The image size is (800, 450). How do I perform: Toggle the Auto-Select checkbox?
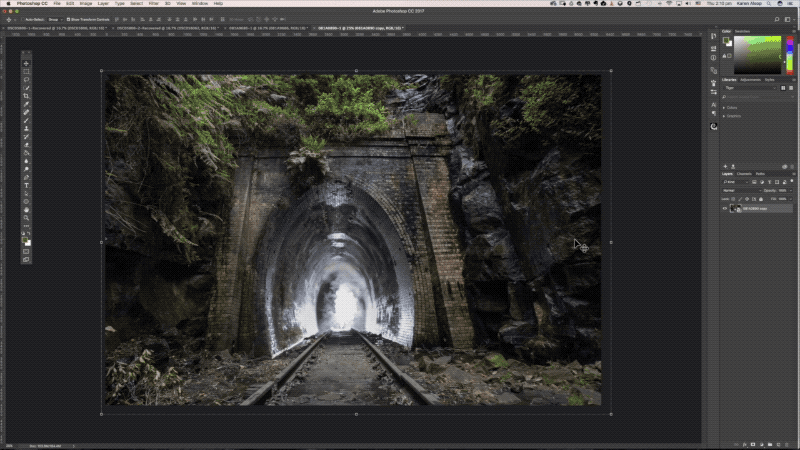click(x=23, y=19)
